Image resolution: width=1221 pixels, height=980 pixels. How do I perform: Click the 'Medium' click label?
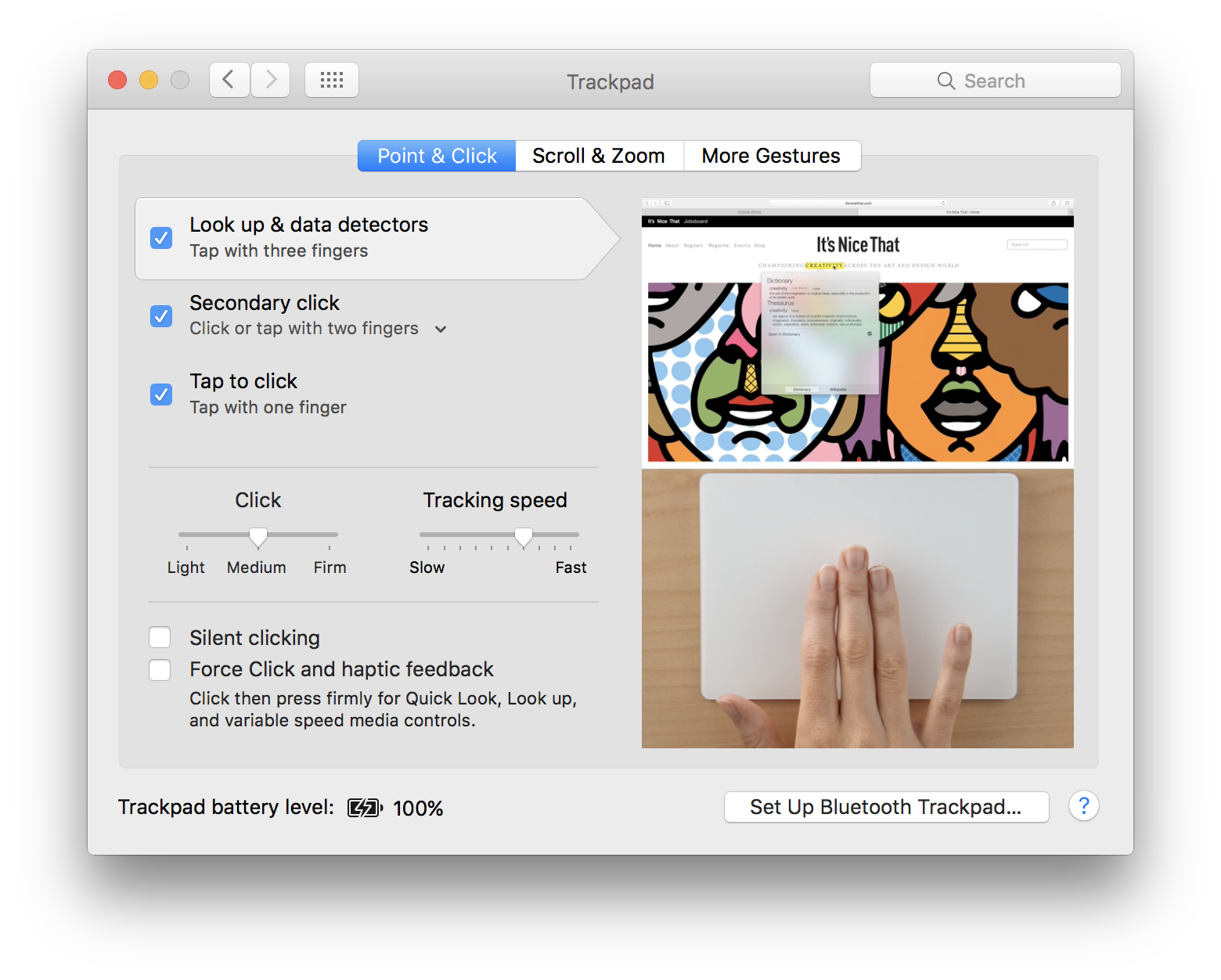pyautogui.click(x=257, y=567)
